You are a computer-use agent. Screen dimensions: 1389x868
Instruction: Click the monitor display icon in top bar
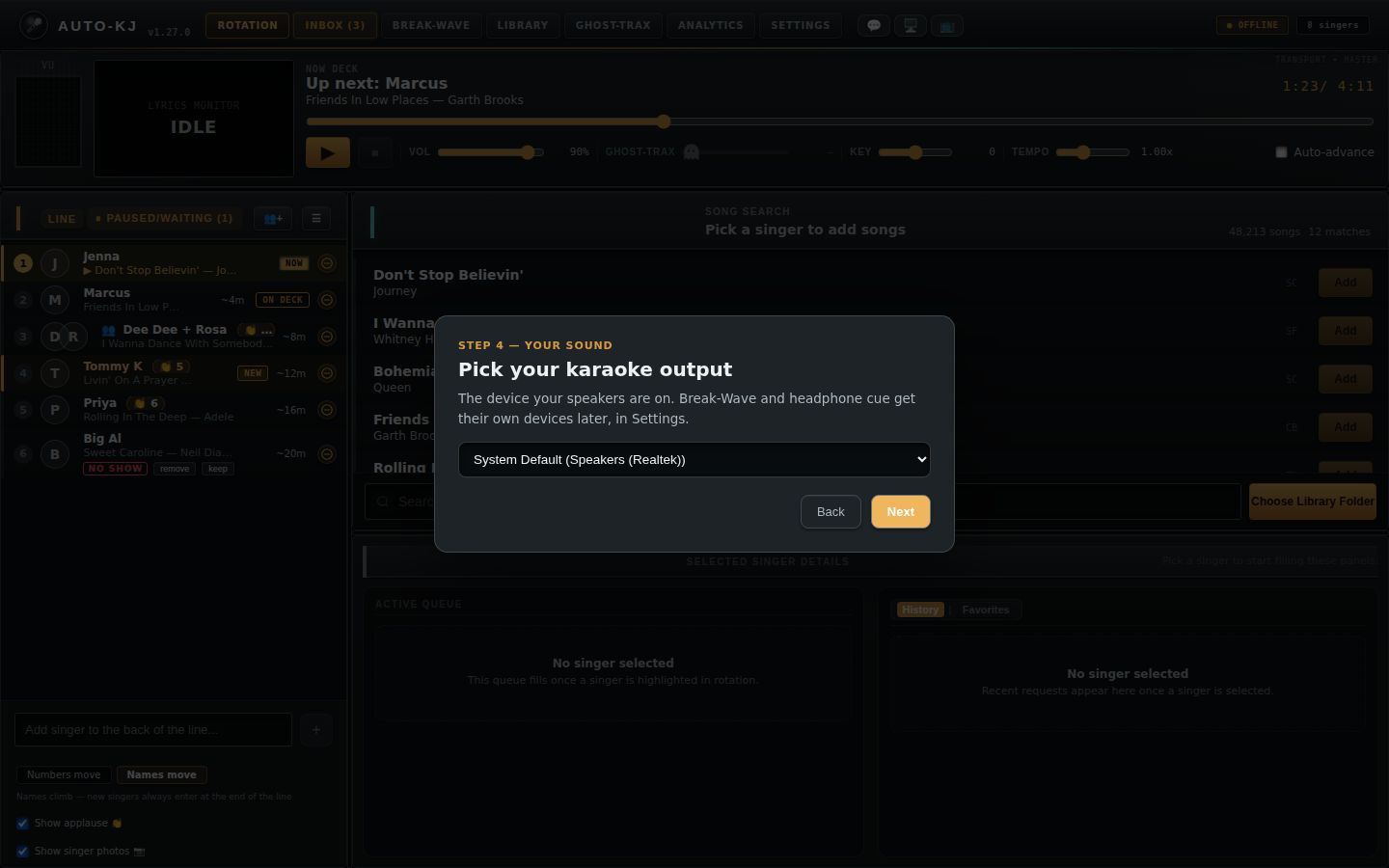pyautogui.click(x=911, y=26)
